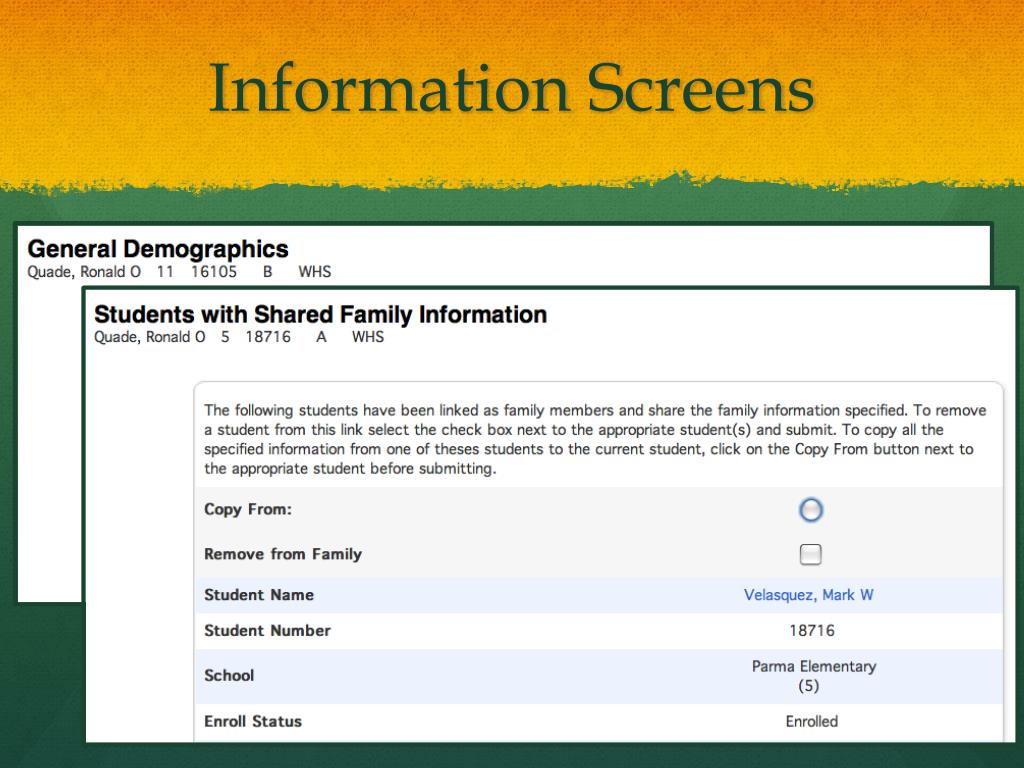Open the Velasquez, Mark W student link
1024x768 pixels.
click(x=808, y=595)
